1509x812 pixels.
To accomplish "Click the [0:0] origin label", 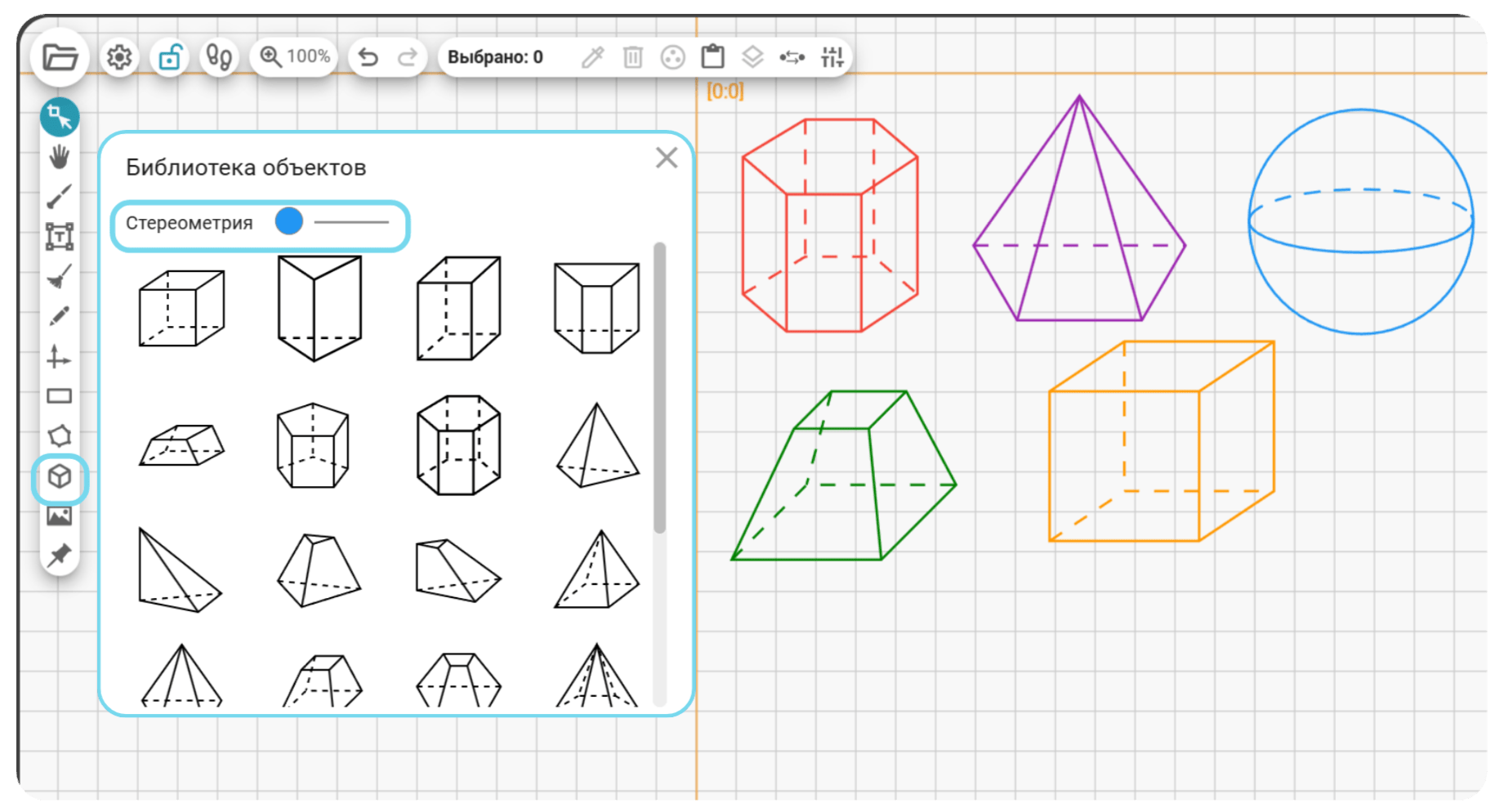I will coord(725,91).
